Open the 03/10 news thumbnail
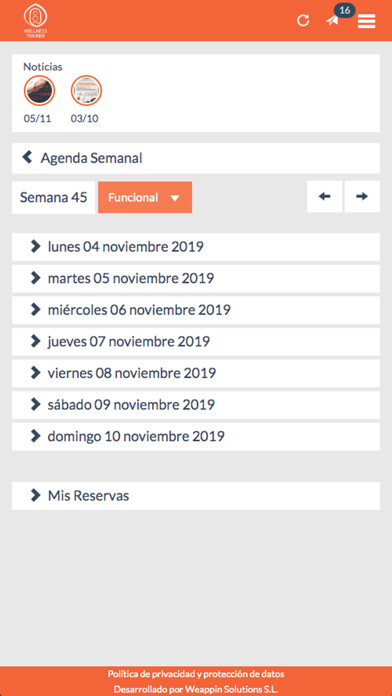This screenshot has height=696, width=392. point(87,90)
